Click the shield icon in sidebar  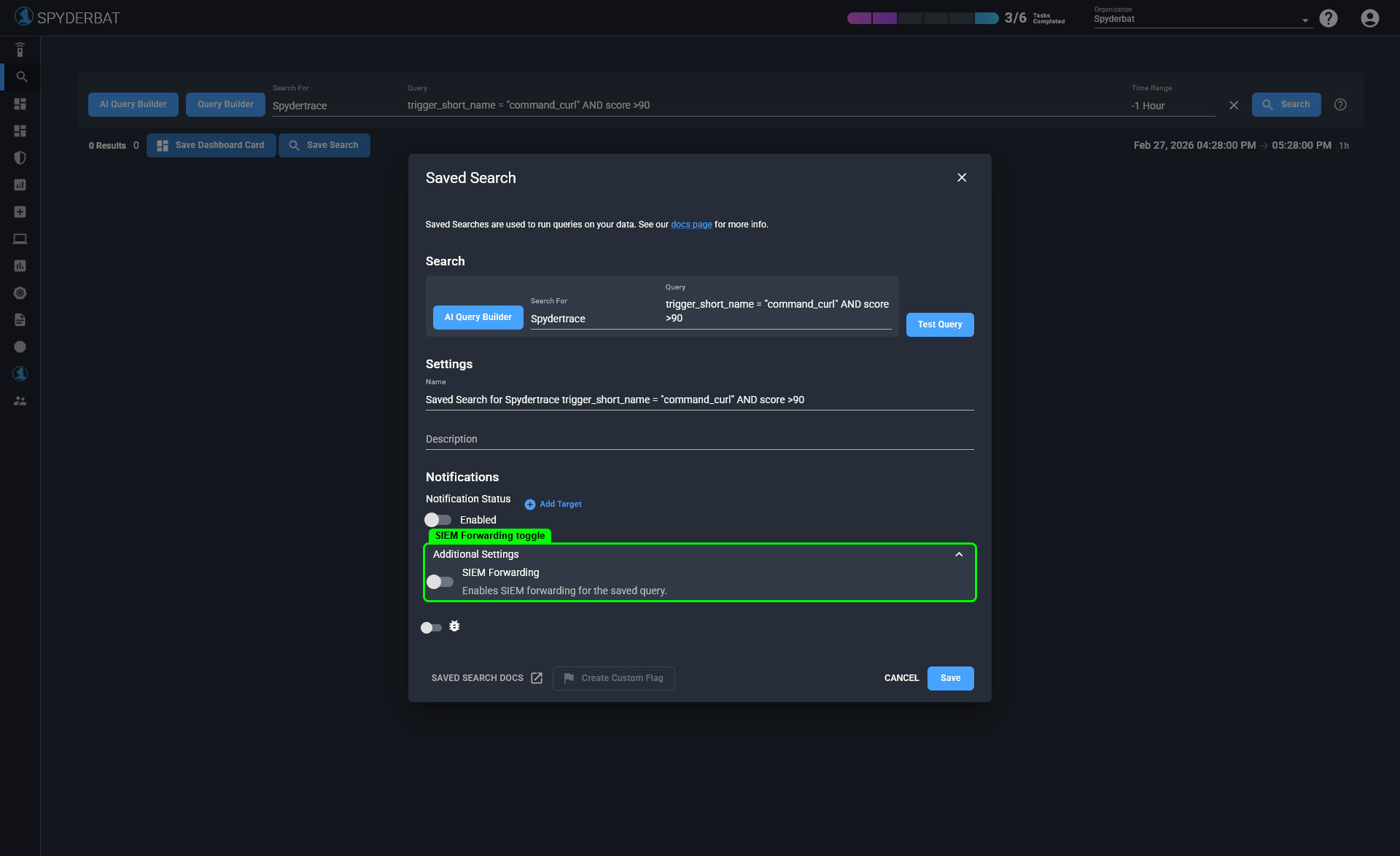coord(20,158)
